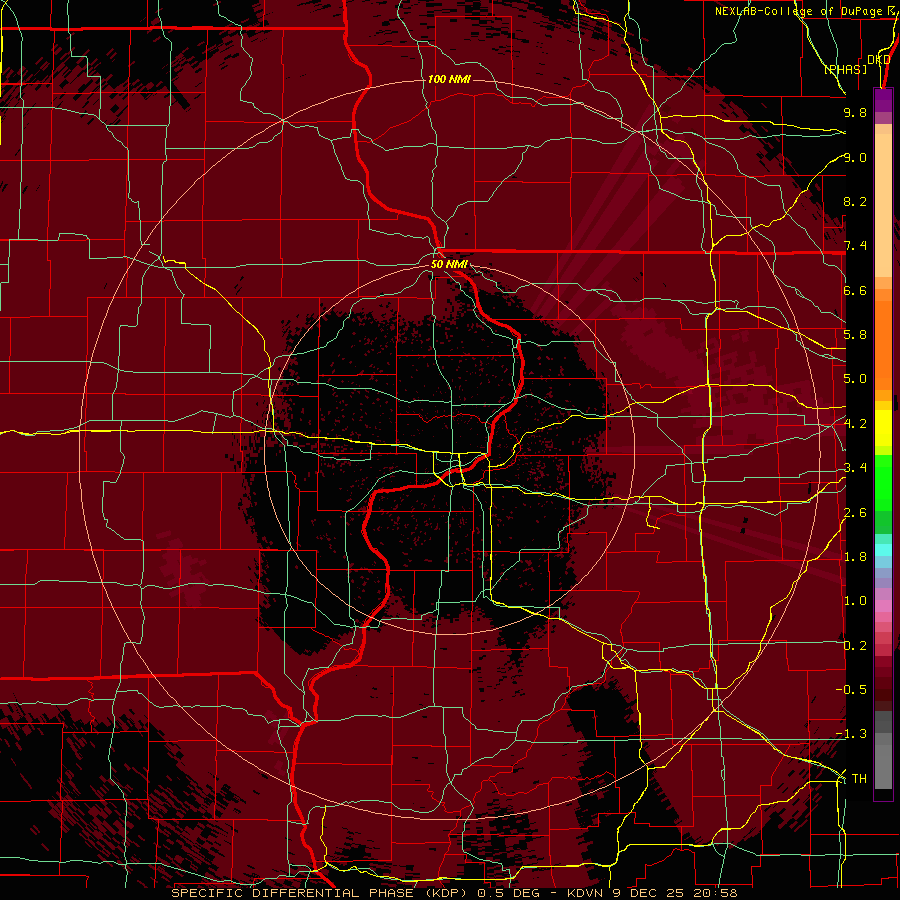This screenshot has width=900, height=900.
Task: Click the -1.3 value on color scale
Action: click(852, 734)
